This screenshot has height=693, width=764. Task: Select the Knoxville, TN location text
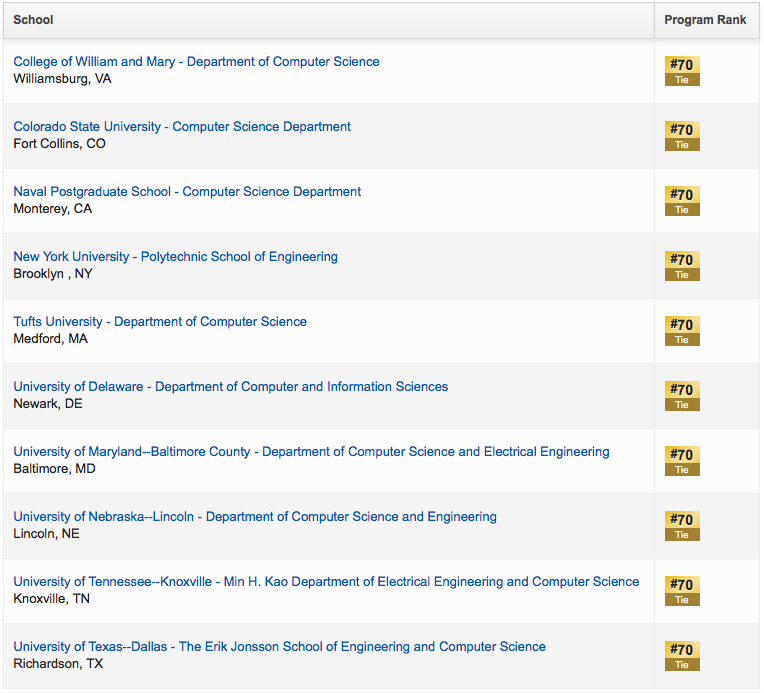[52, 599]
